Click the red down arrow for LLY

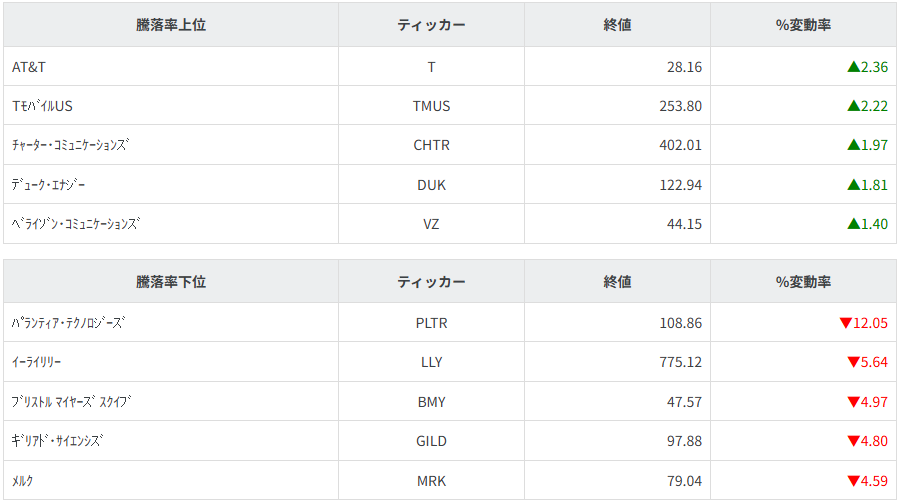pyautogui.click(x=853, y=362)
